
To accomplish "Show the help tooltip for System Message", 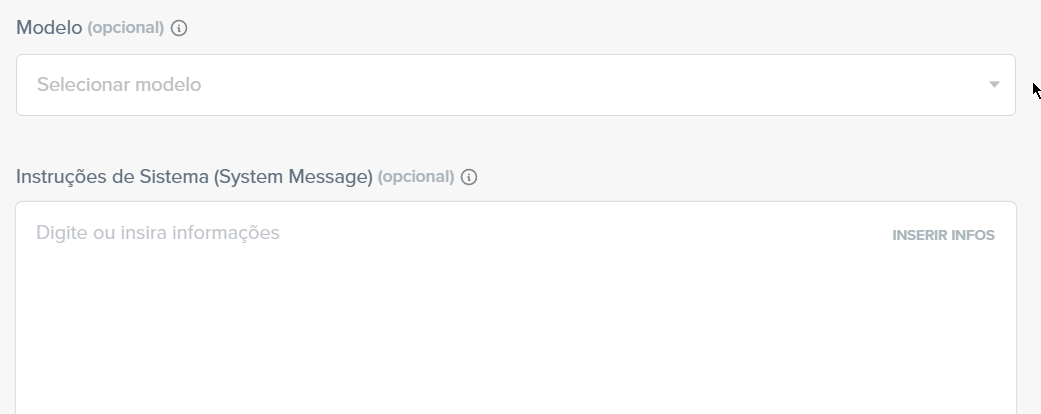I will point(469,177).
